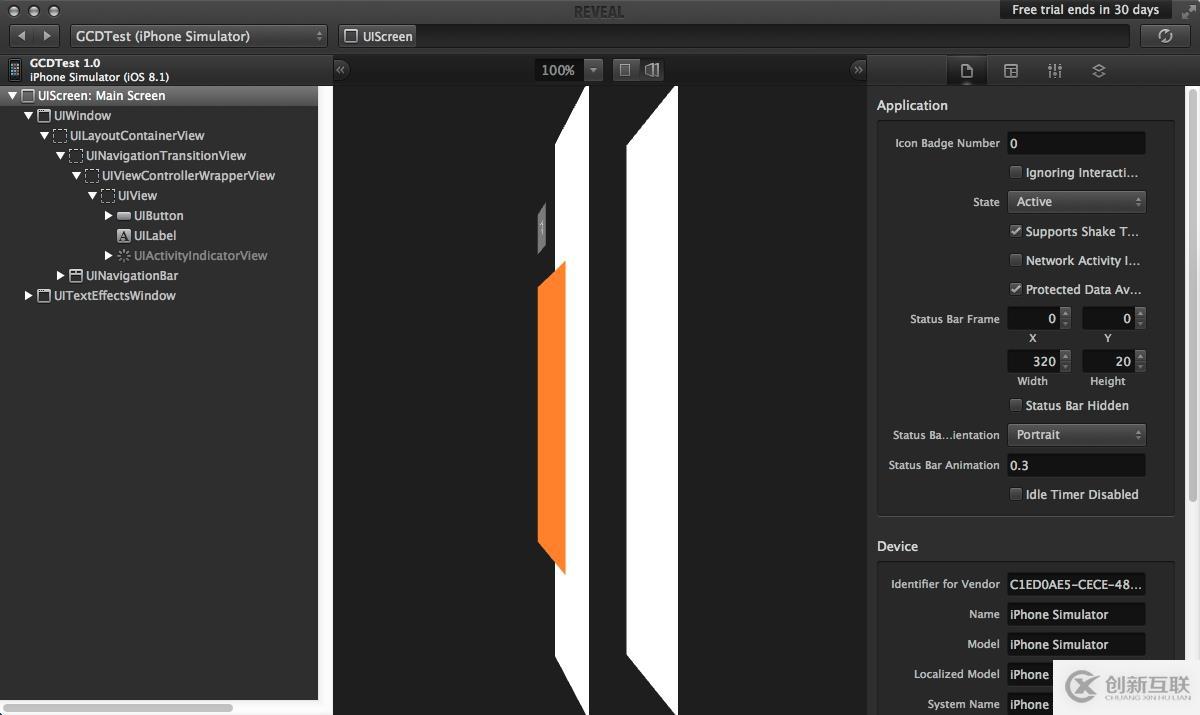
Task: Expand the UIButton disclosure triangle
Action: [108, 216]
